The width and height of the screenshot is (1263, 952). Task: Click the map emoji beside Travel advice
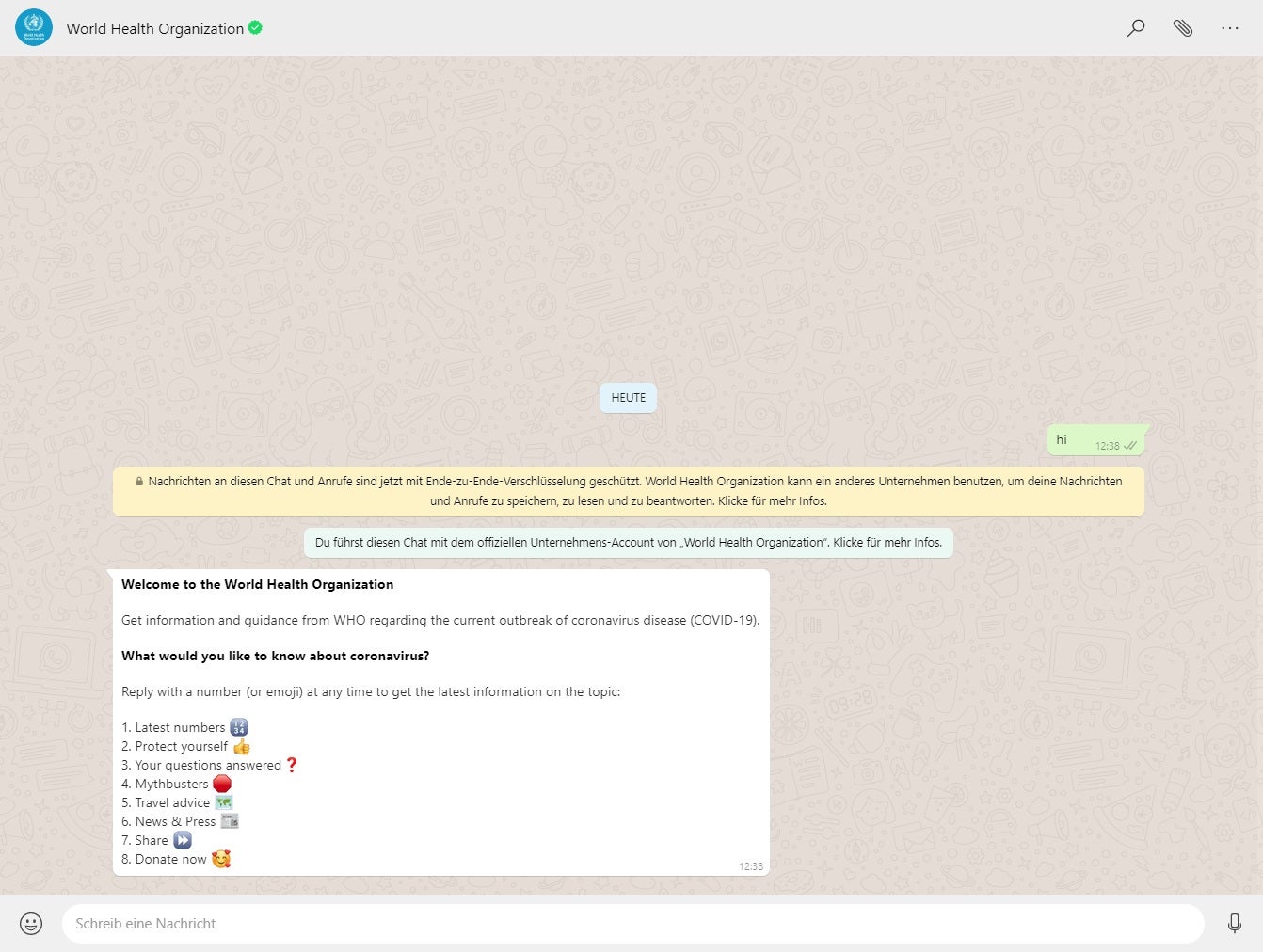point(223,802)
